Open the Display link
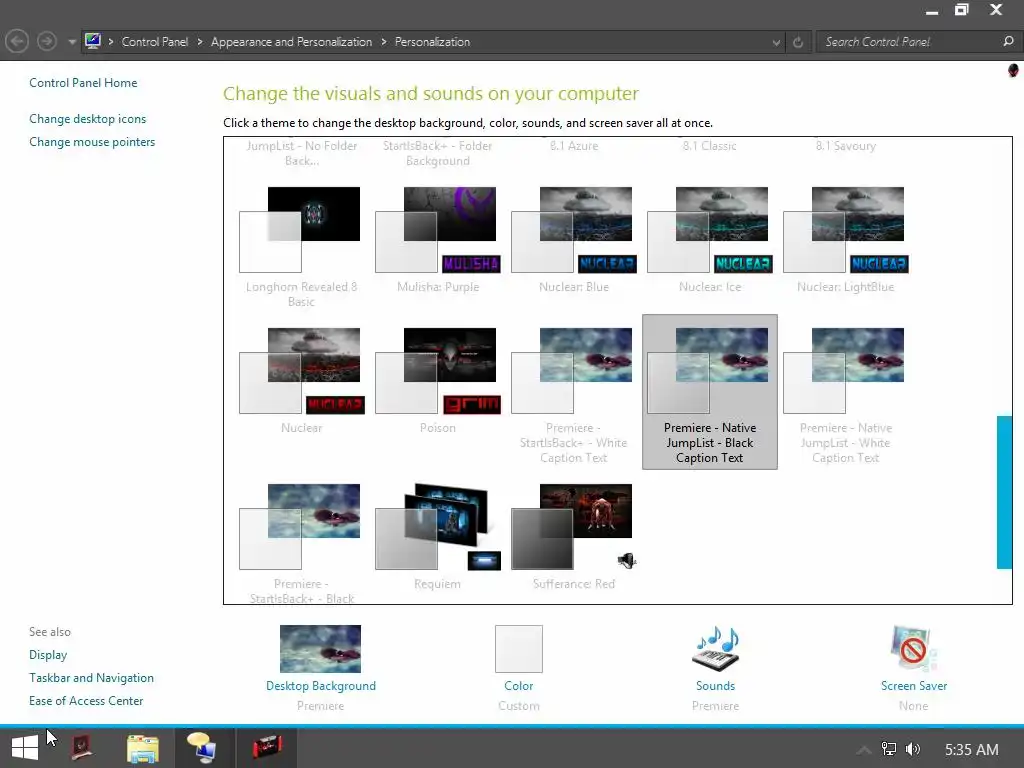The width and height of the screenshot is (1024, 768). point(48,654)
